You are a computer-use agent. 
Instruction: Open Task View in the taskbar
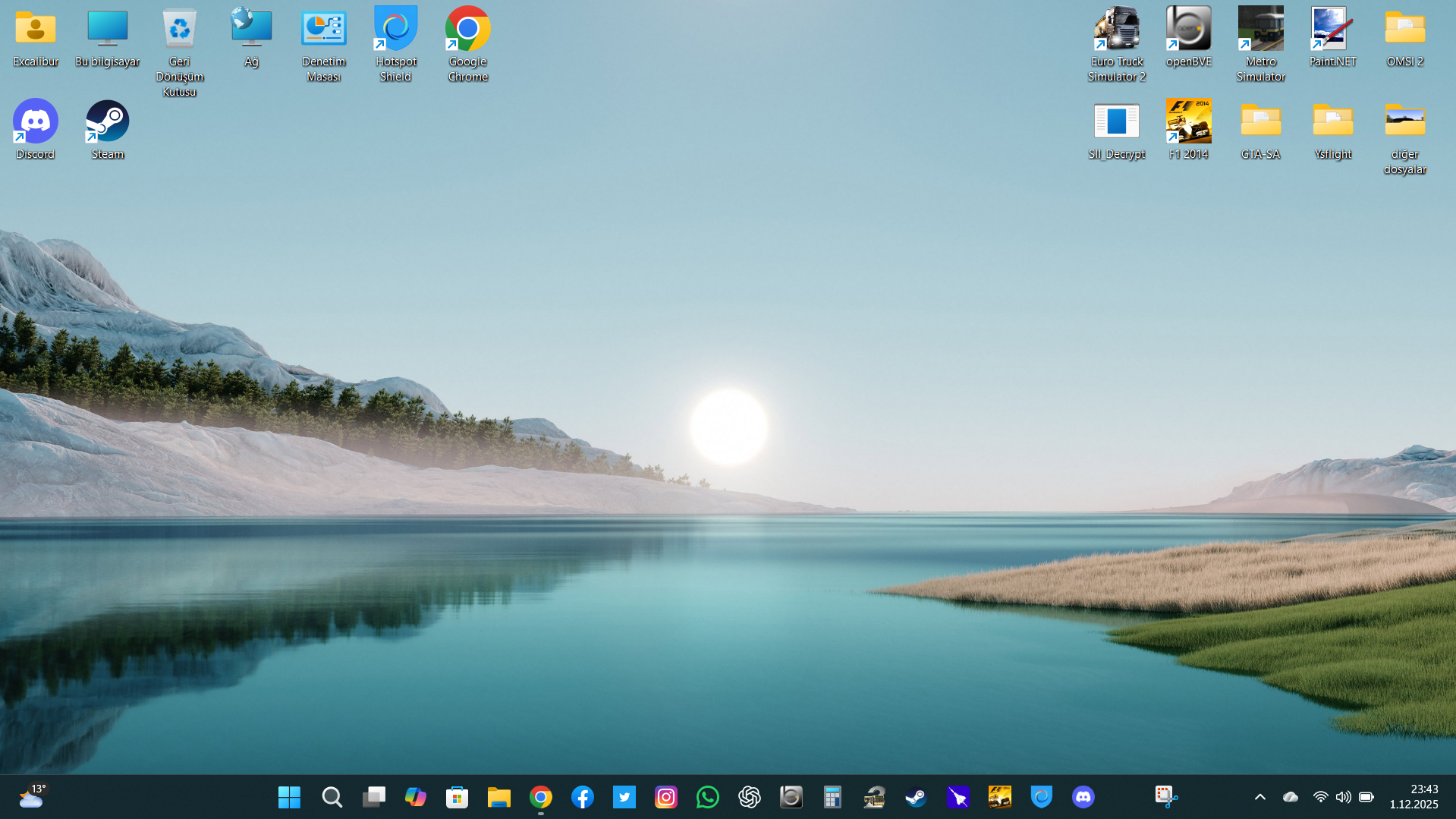pos(373,797)
